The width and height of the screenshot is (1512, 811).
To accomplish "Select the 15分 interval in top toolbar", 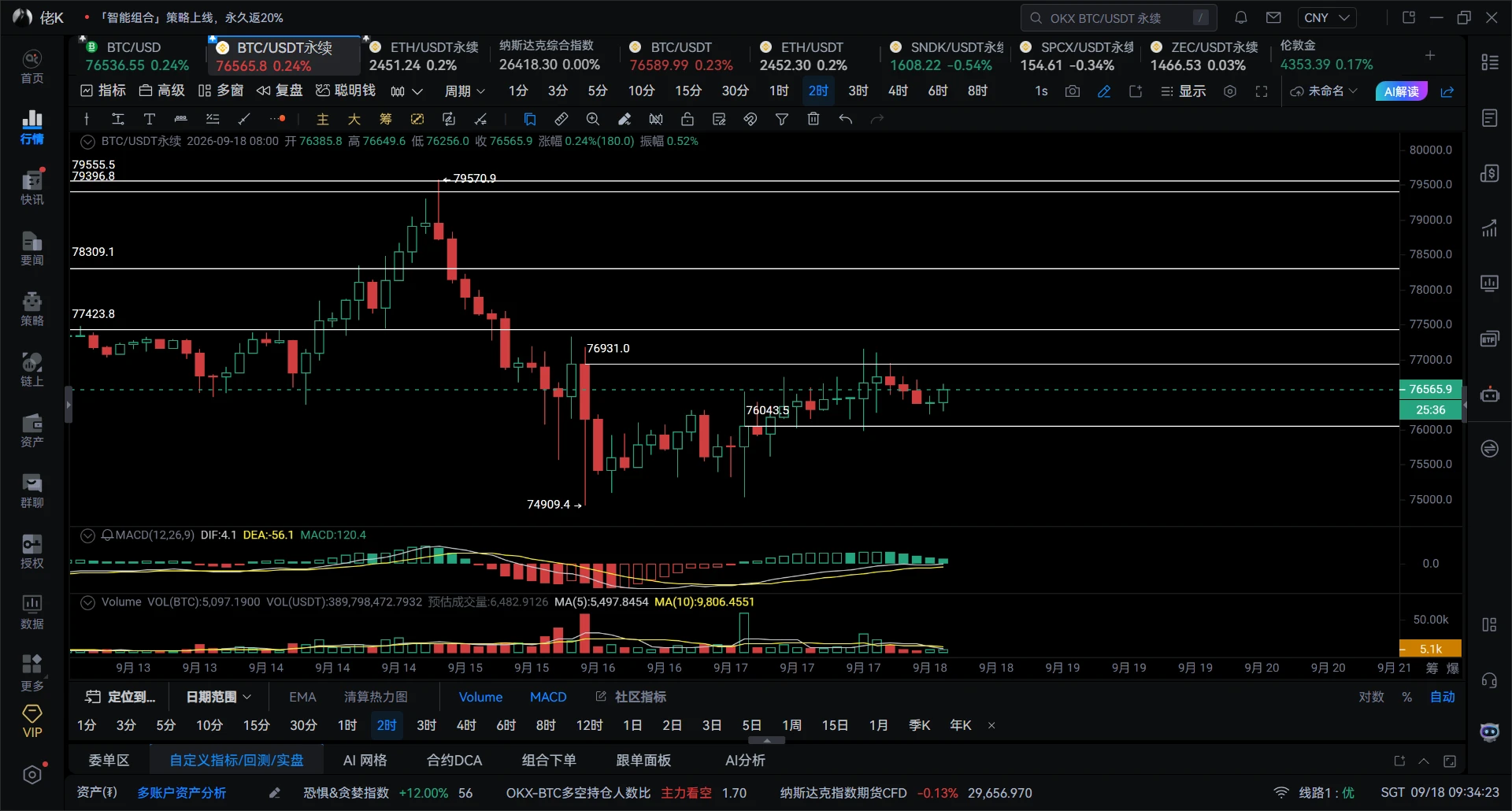I will (687, 91).
